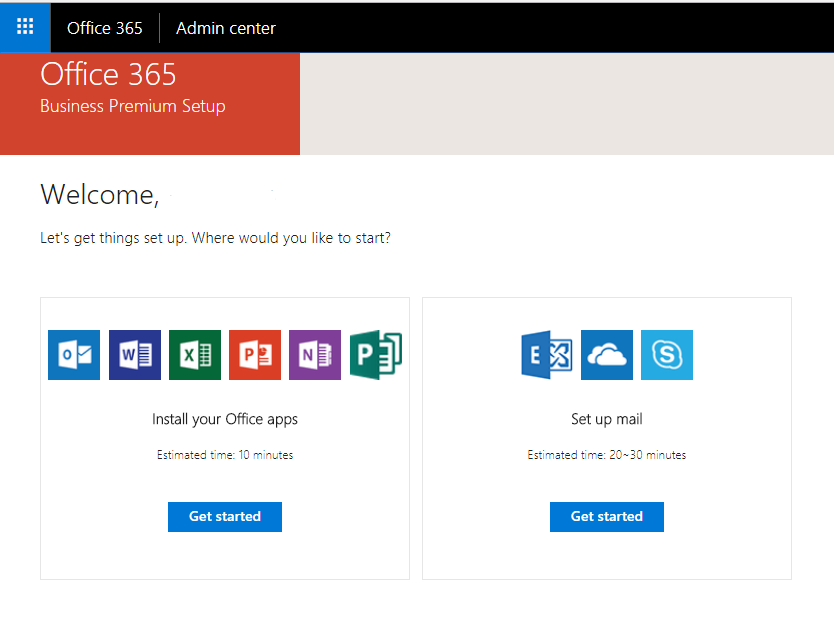The height and width of the screenshot is (638, 834).
Task: Click the OneNote app icon
Action: 315,355
